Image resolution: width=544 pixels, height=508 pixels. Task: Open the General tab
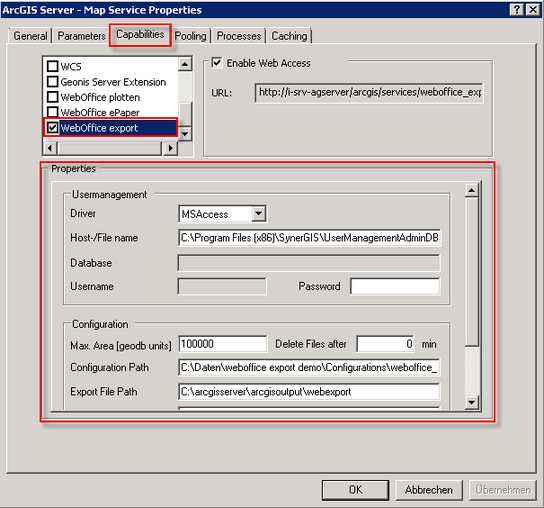30,36
